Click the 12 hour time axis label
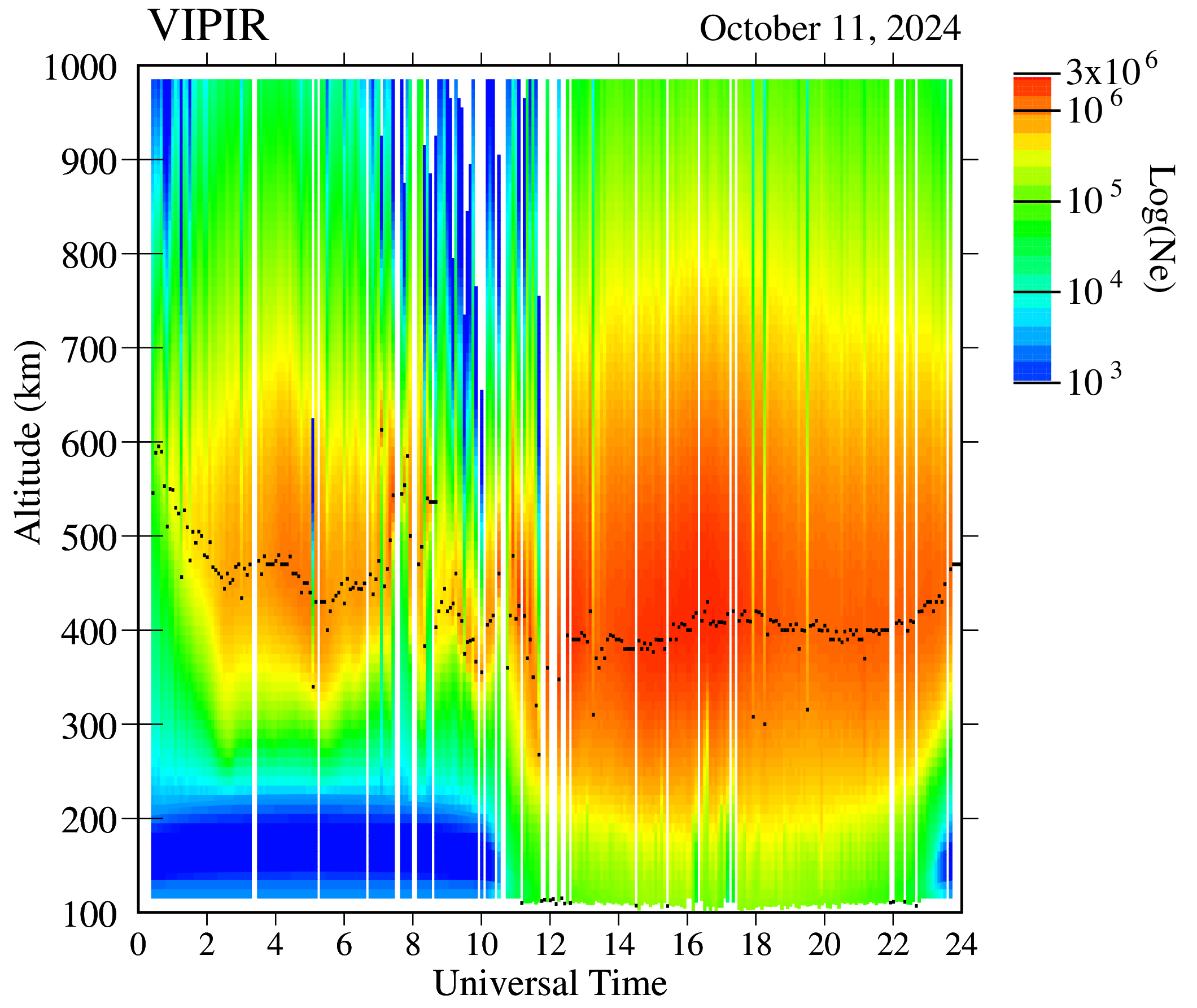The height and width of the screenshot is (1008, 1197). (549, 945)
